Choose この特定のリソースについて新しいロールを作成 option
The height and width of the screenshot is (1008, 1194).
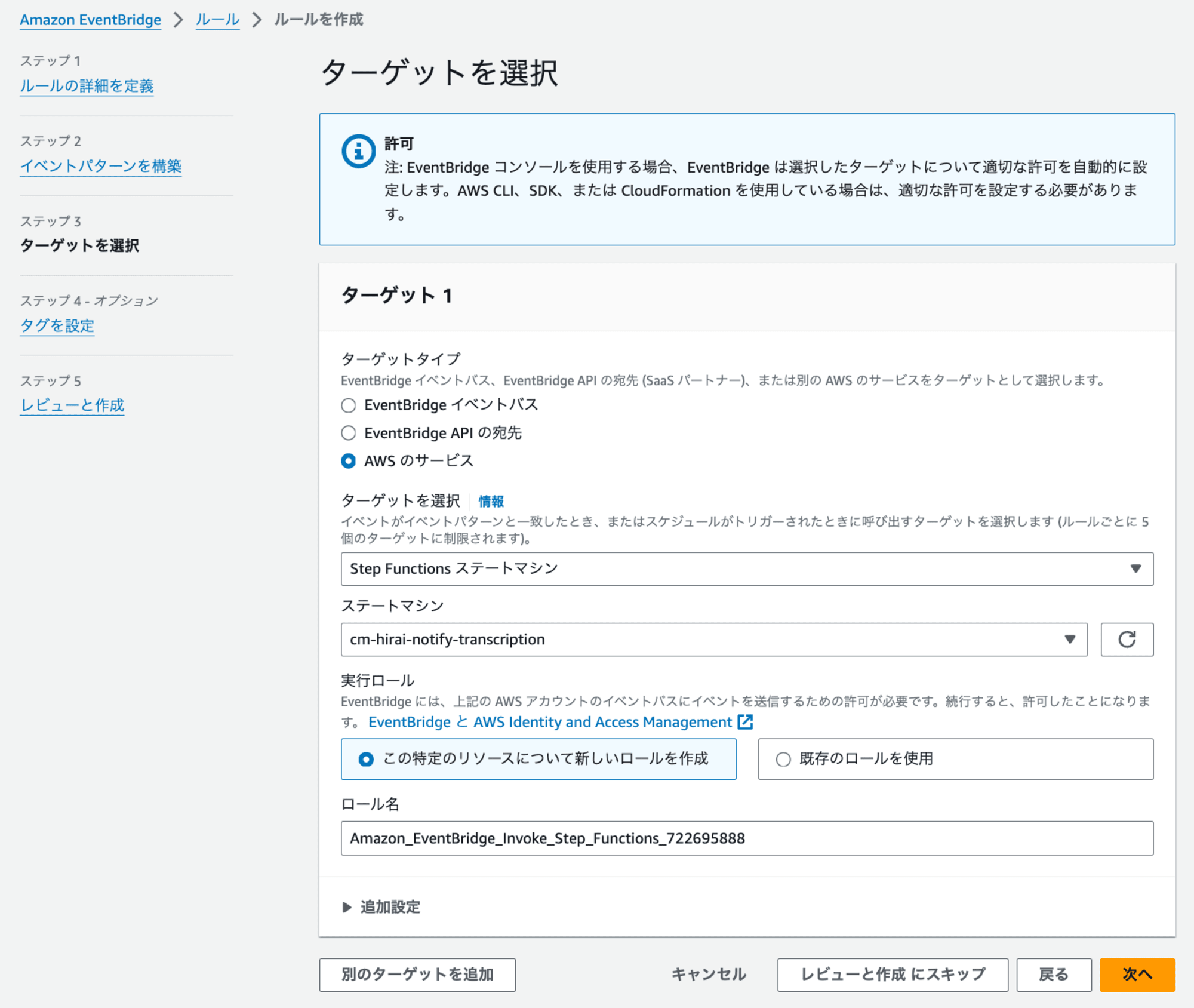point(538,759)
